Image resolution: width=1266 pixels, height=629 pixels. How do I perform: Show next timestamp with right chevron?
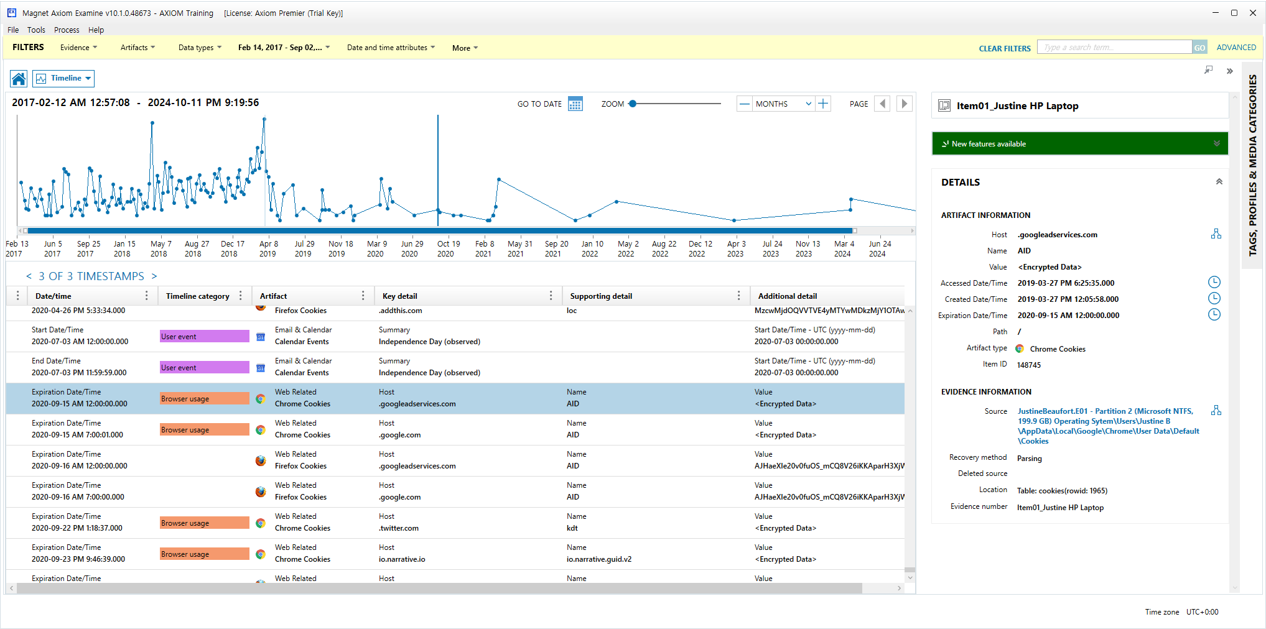[154, 276]
